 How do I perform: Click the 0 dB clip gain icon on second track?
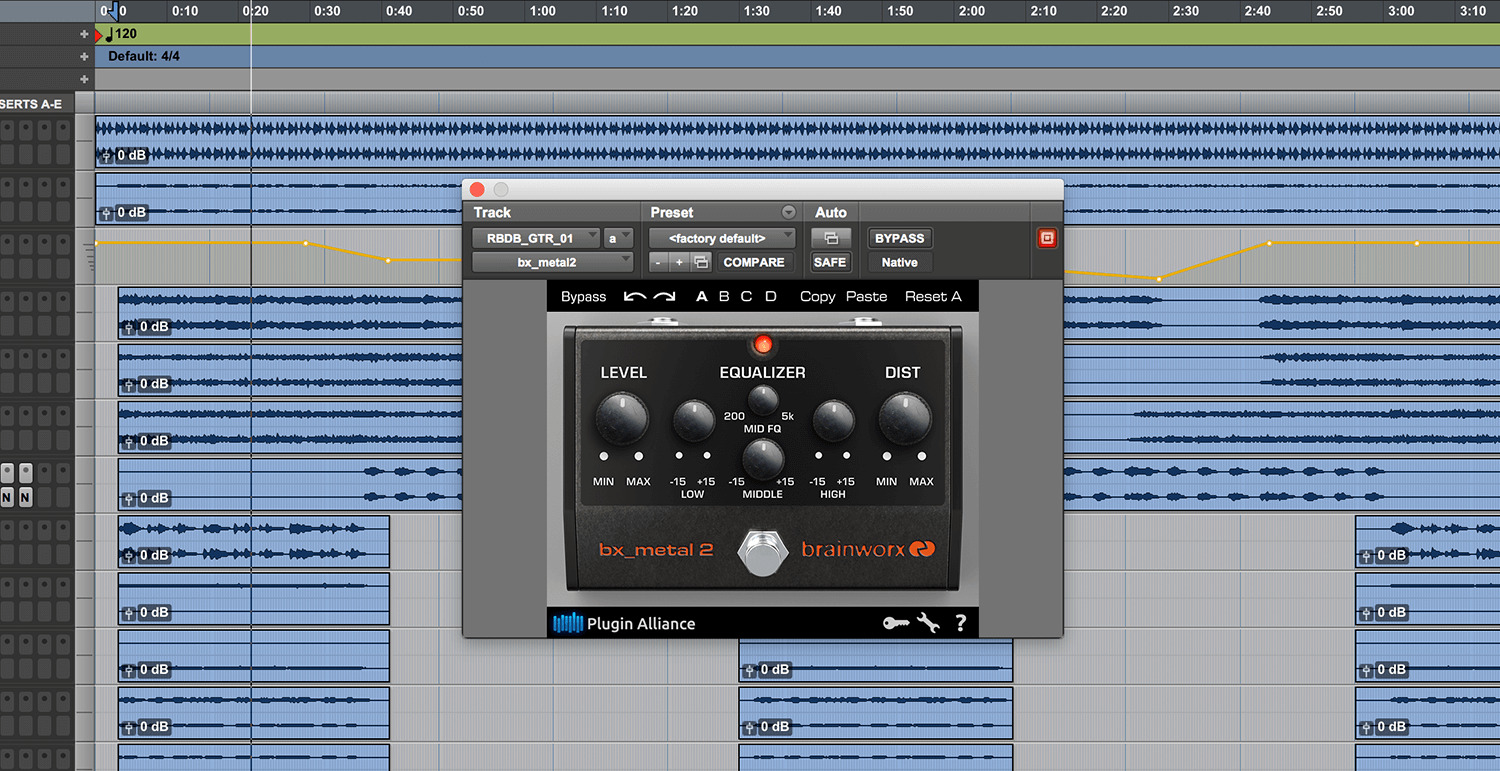click(x=105, y=213)
